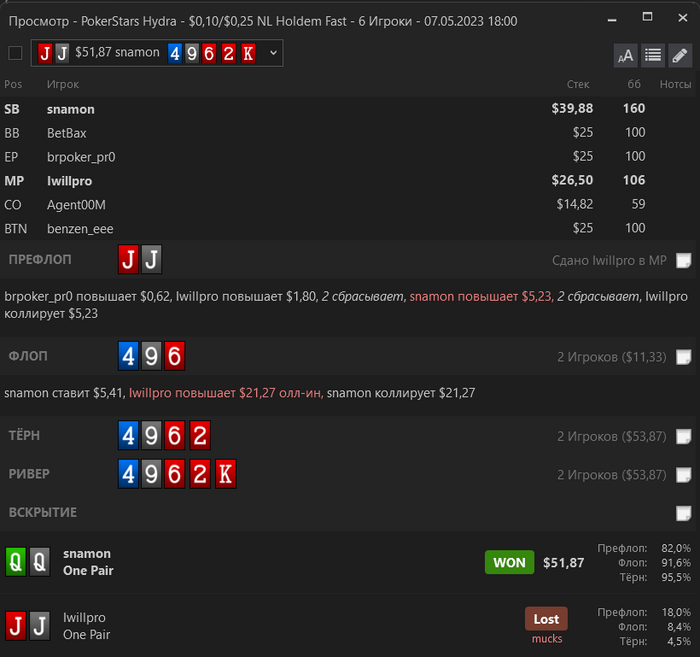Click the Игрок column header
The height and width of the screenshot is (657, 700).
click(x=63, y=84)
